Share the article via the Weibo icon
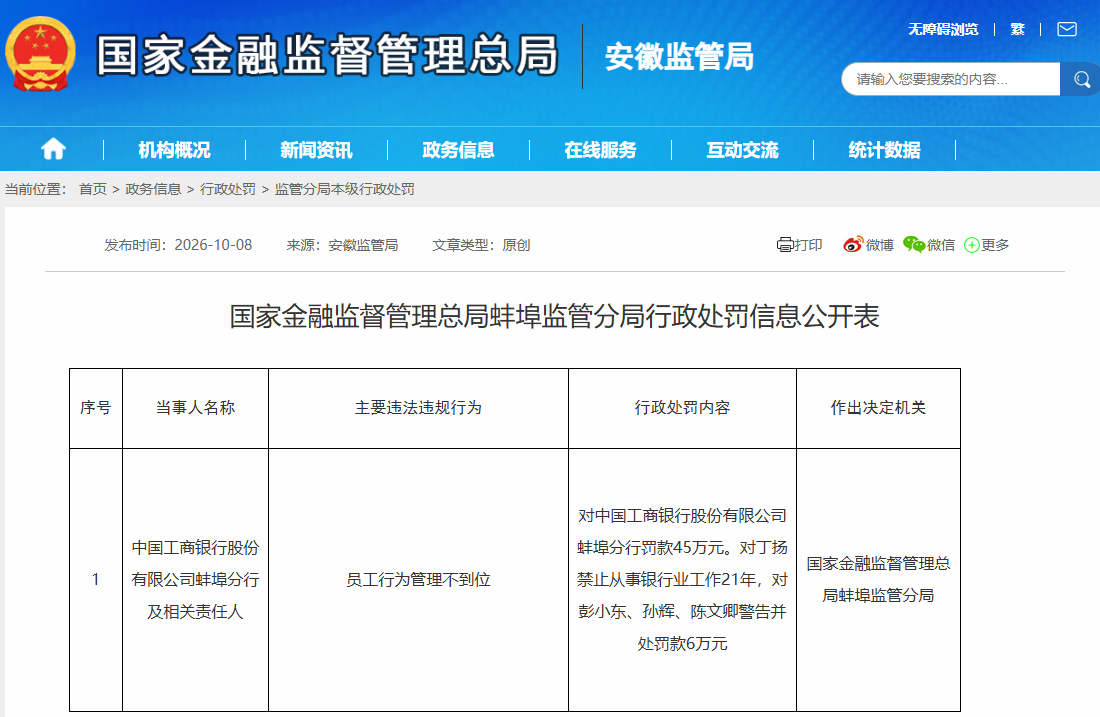The image size is (1100, 717). [x=853, y=245]
